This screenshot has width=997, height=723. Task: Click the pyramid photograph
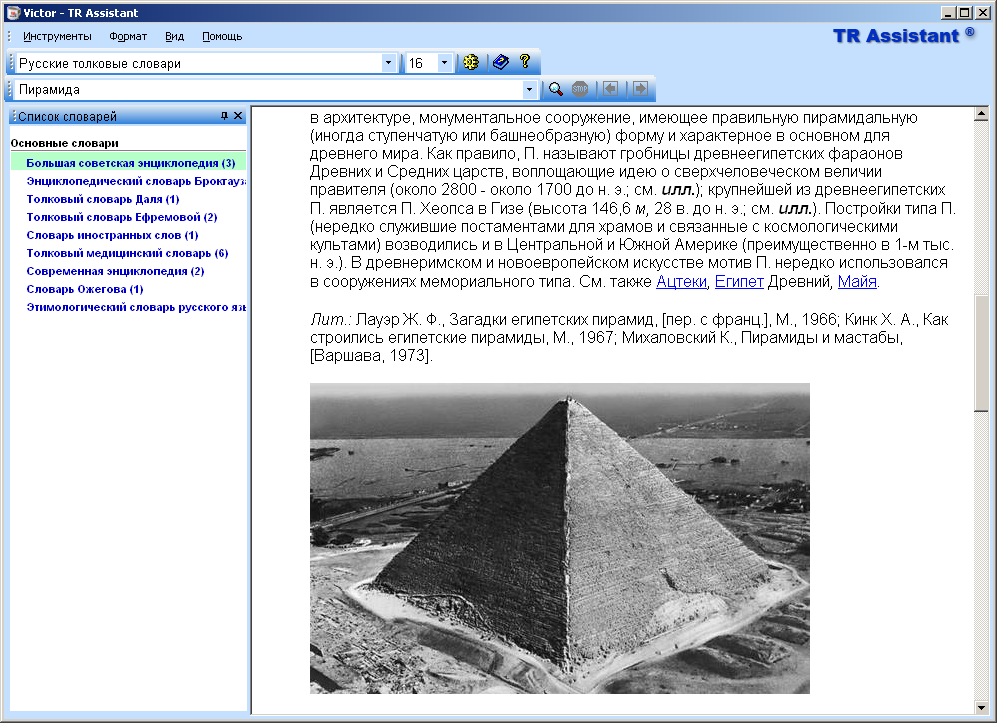click(559, 538)
